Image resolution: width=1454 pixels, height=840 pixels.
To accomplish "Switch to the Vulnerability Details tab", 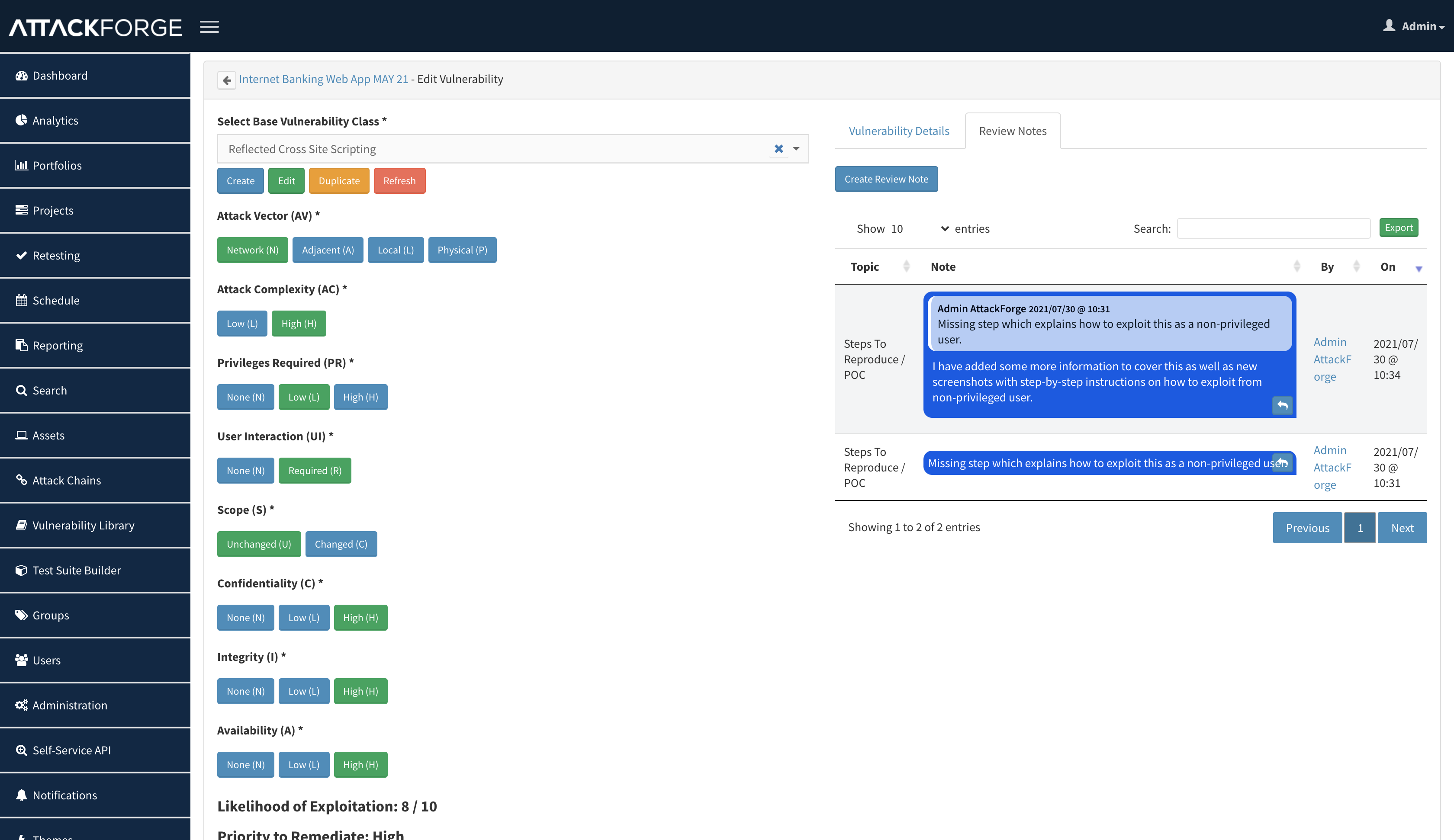I will 898,131.
